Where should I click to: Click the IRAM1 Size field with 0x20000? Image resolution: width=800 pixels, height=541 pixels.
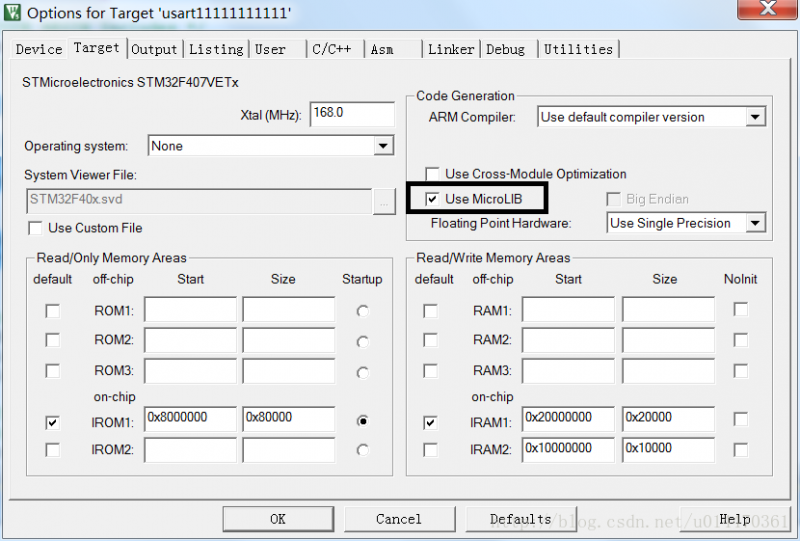click(x=668, y=419)
